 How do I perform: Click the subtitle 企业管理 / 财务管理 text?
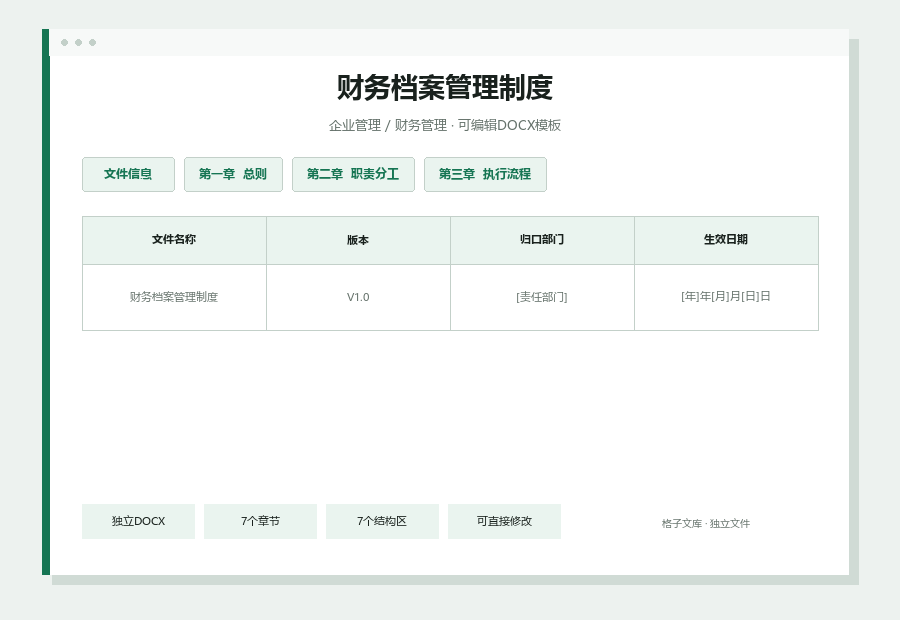pos(388,125)
